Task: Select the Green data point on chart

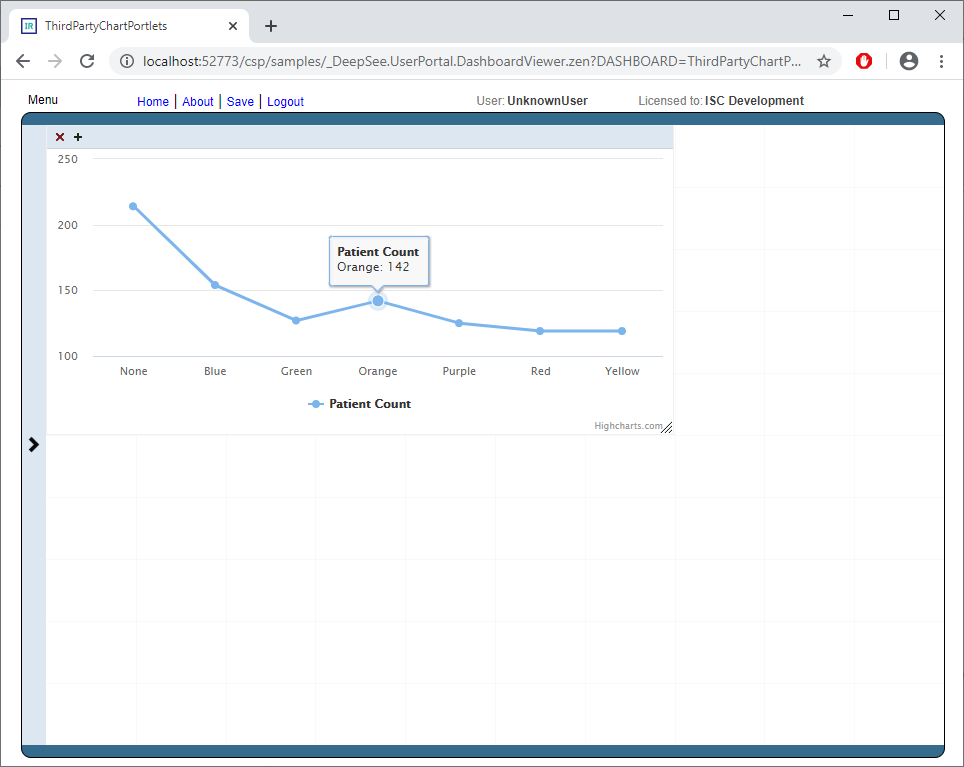Action: click(x=296, y=320)
